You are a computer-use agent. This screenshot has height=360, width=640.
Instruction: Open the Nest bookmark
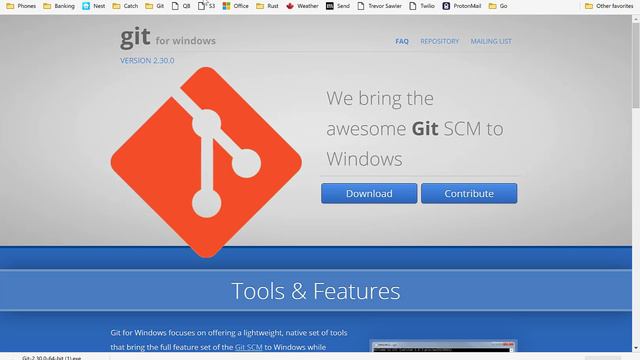point(93,6)
